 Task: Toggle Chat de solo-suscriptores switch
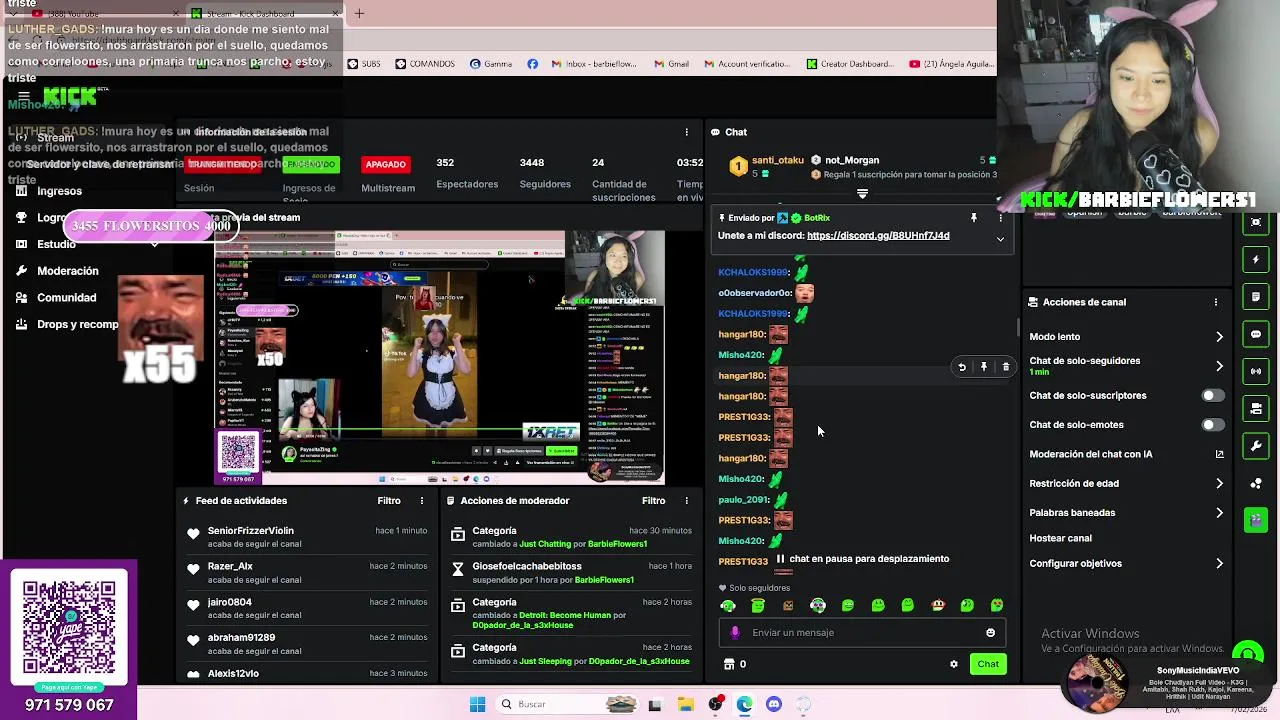[x=1212, y=396]
